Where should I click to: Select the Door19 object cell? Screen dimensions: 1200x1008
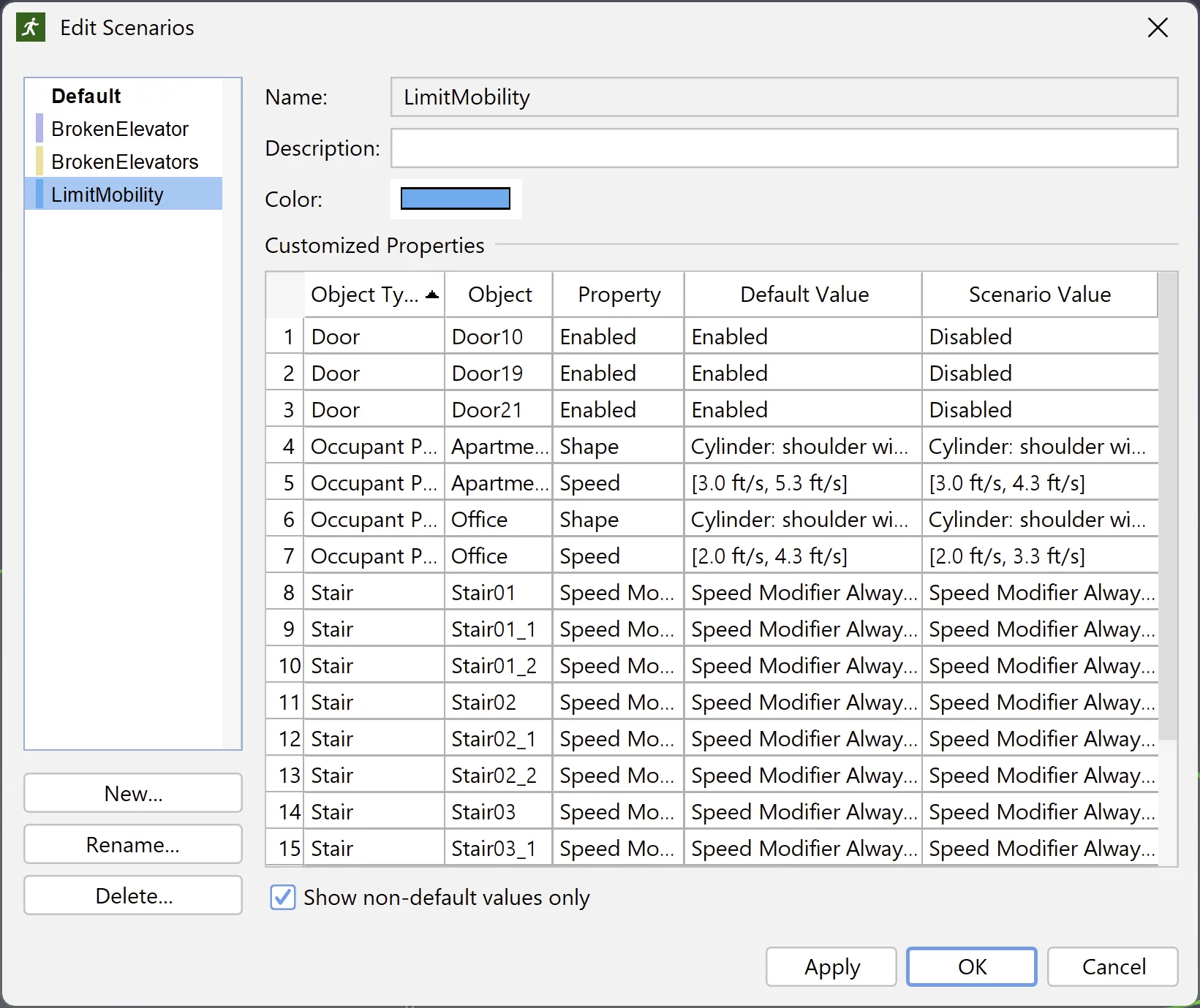click(x=499, y=373)
